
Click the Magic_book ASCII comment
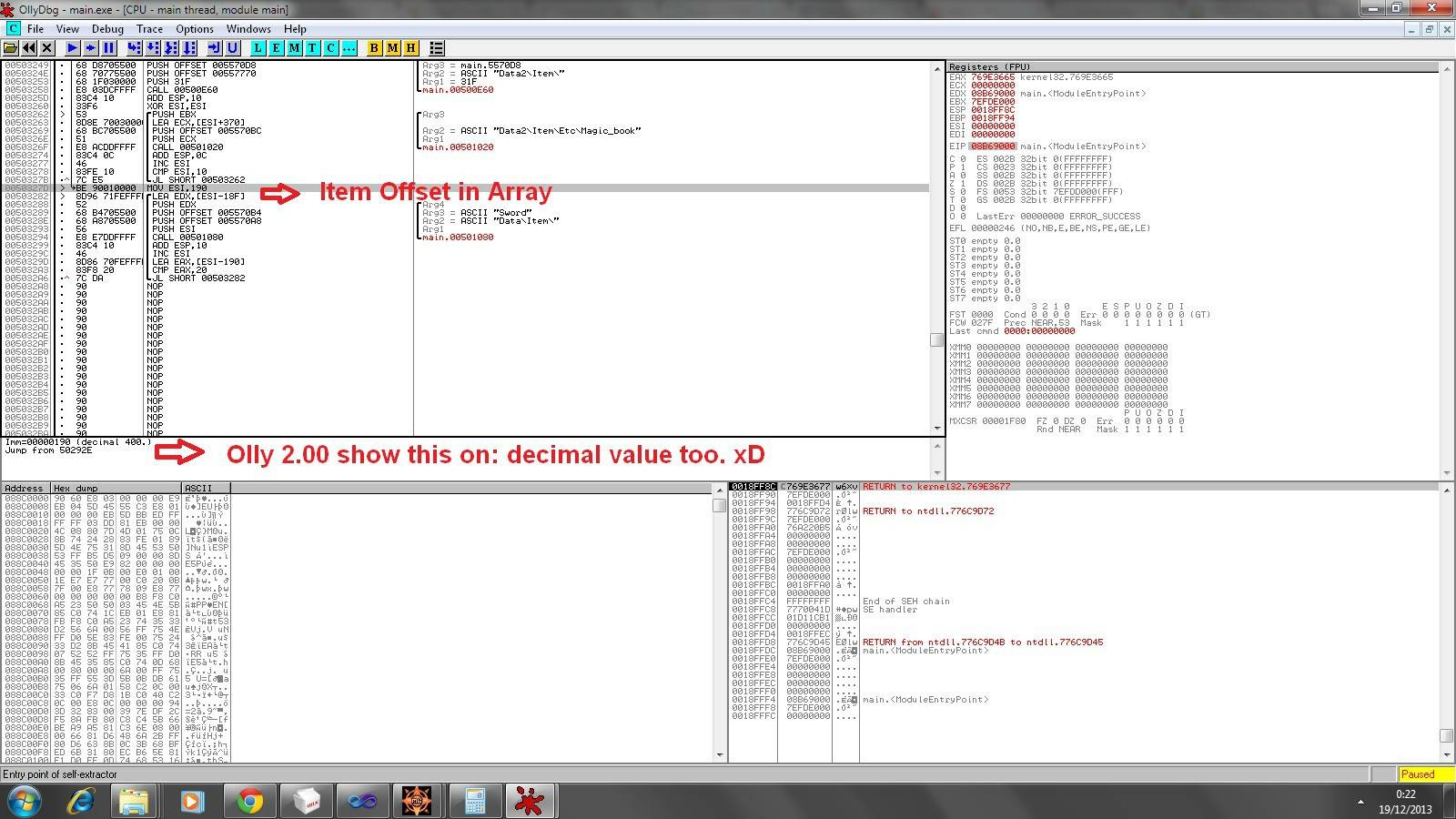[531, 131]
